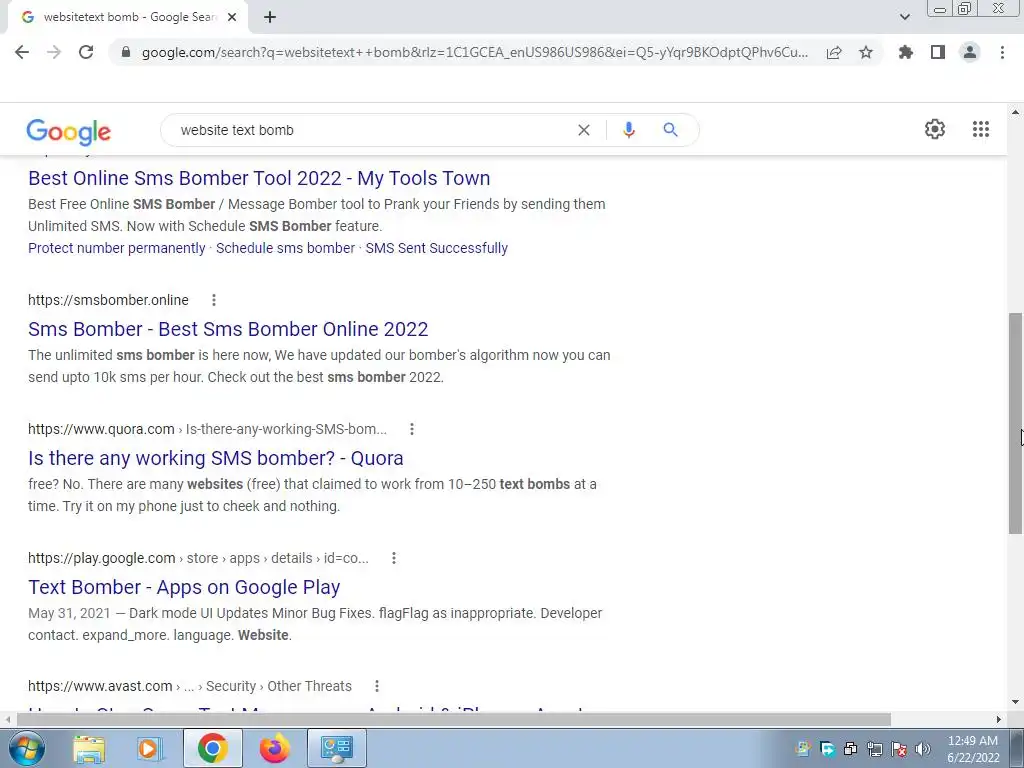Open the Chrome profile avatar
Screen dimensions: 1024x768
[x=970, y=52]
